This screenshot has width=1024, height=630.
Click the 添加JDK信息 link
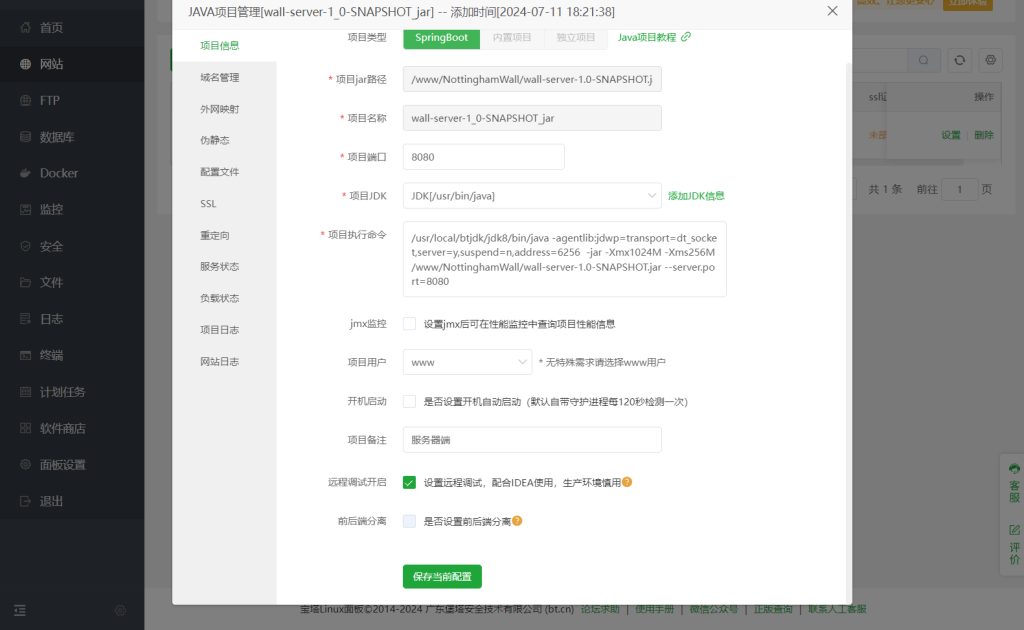696,196
